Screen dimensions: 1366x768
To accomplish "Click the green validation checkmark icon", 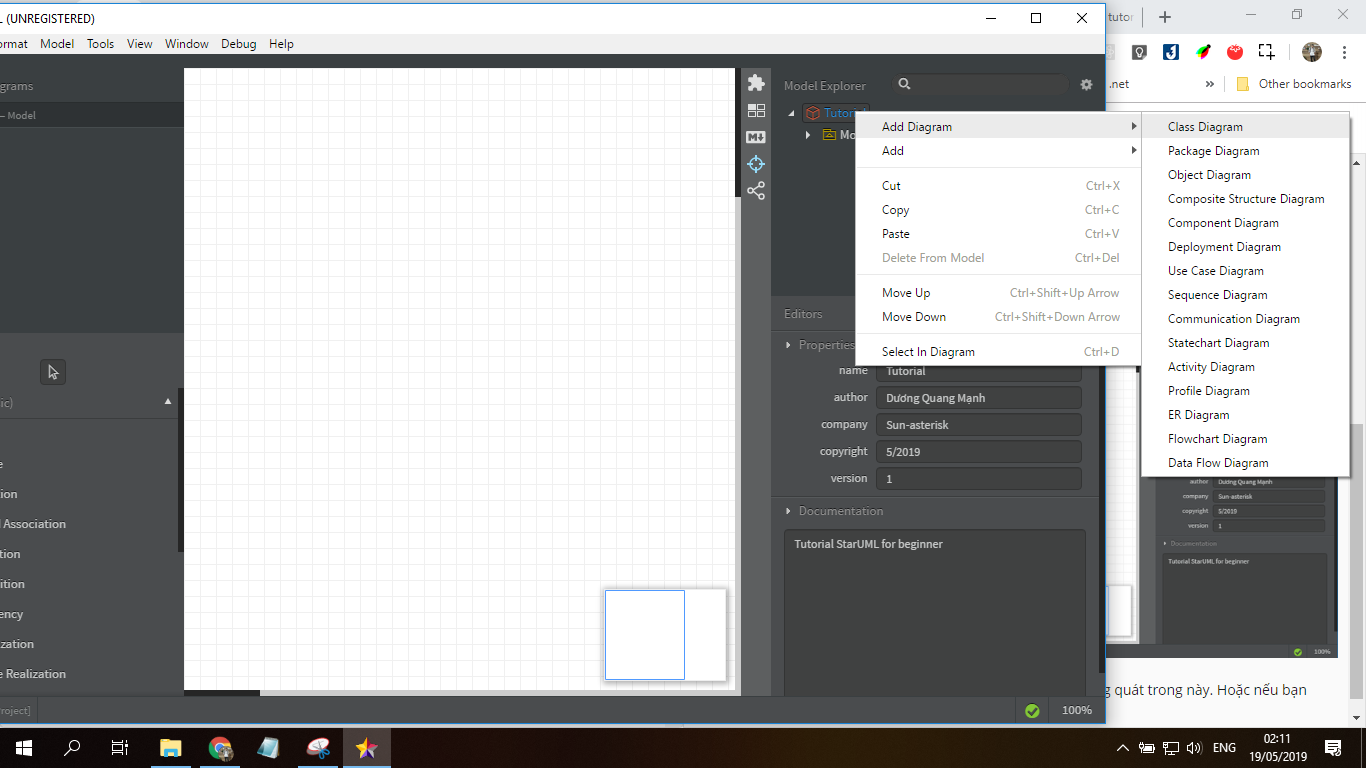I will pos(1032,711).
